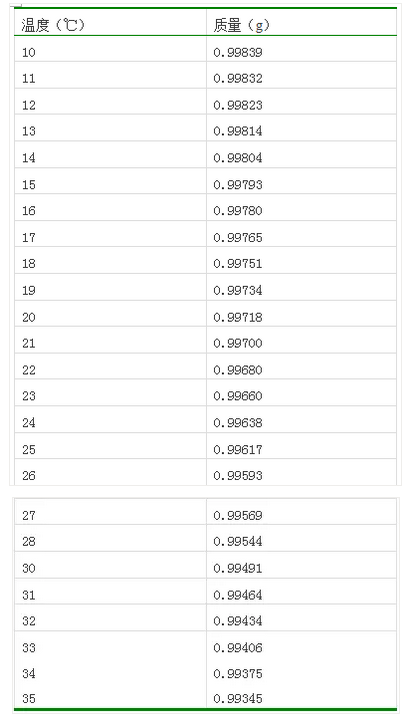410x717 pixels.
Task: Click the temperature cell showing 25
Action: point(110,449)
